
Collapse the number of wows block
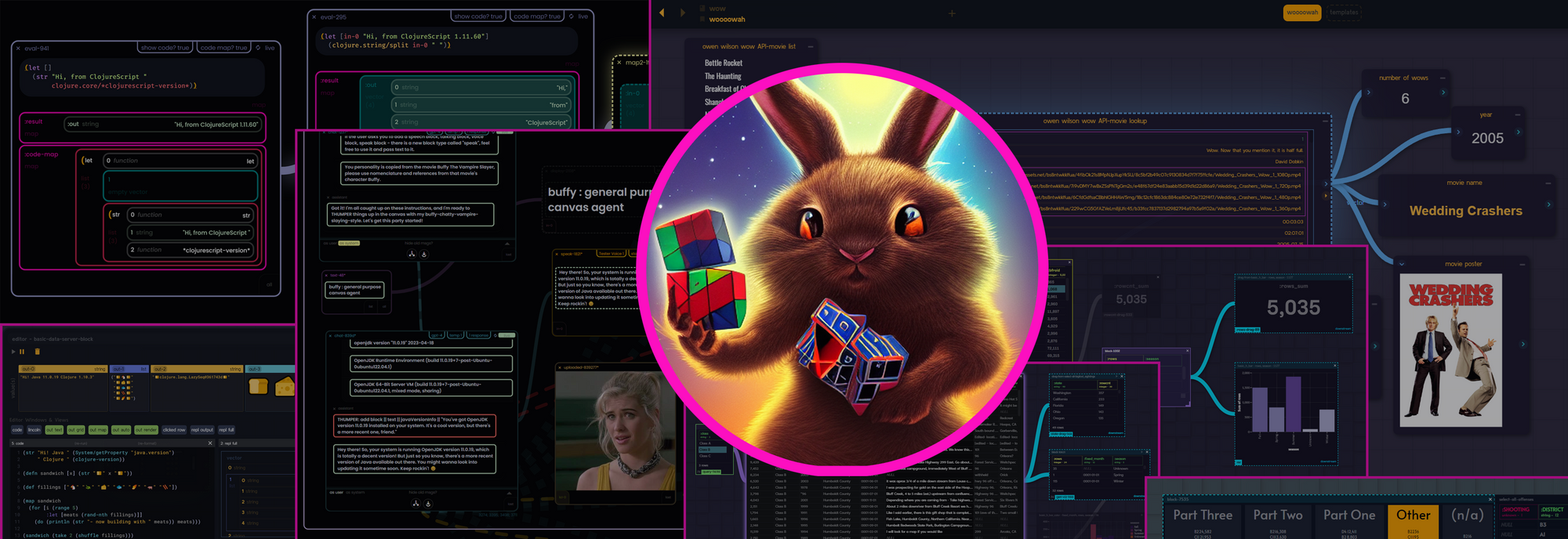tap(1443, 78)
